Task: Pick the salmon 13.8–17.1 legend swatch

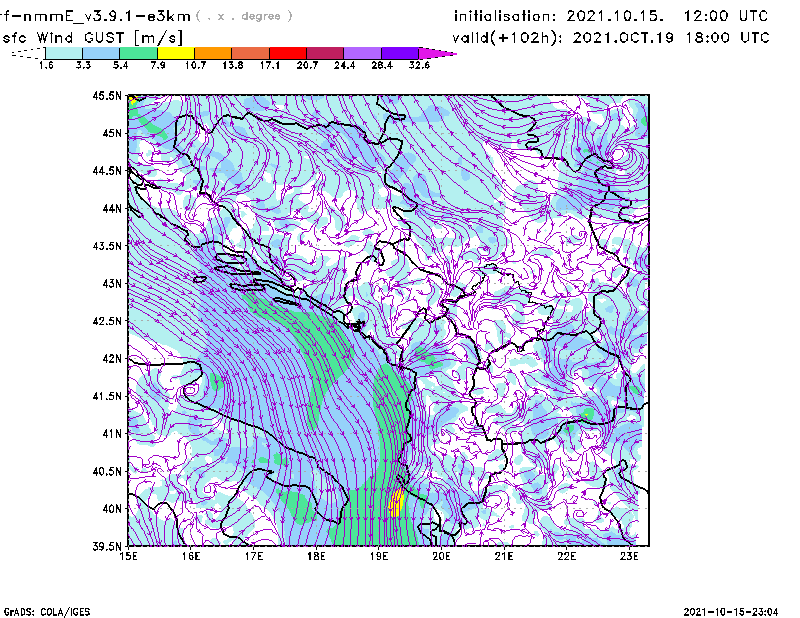Action: click(x=251, y=53)
